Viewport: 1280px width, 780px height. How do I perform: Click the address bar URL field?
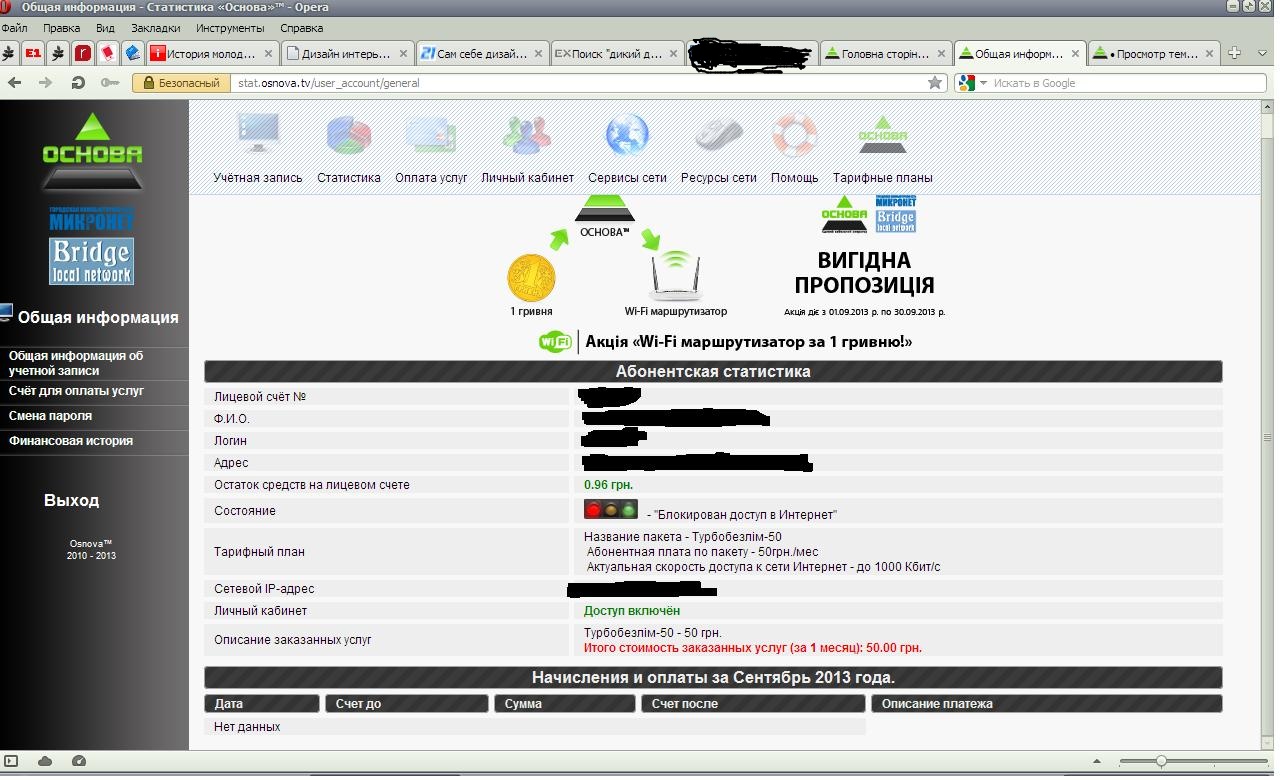[x=580, y=83]
